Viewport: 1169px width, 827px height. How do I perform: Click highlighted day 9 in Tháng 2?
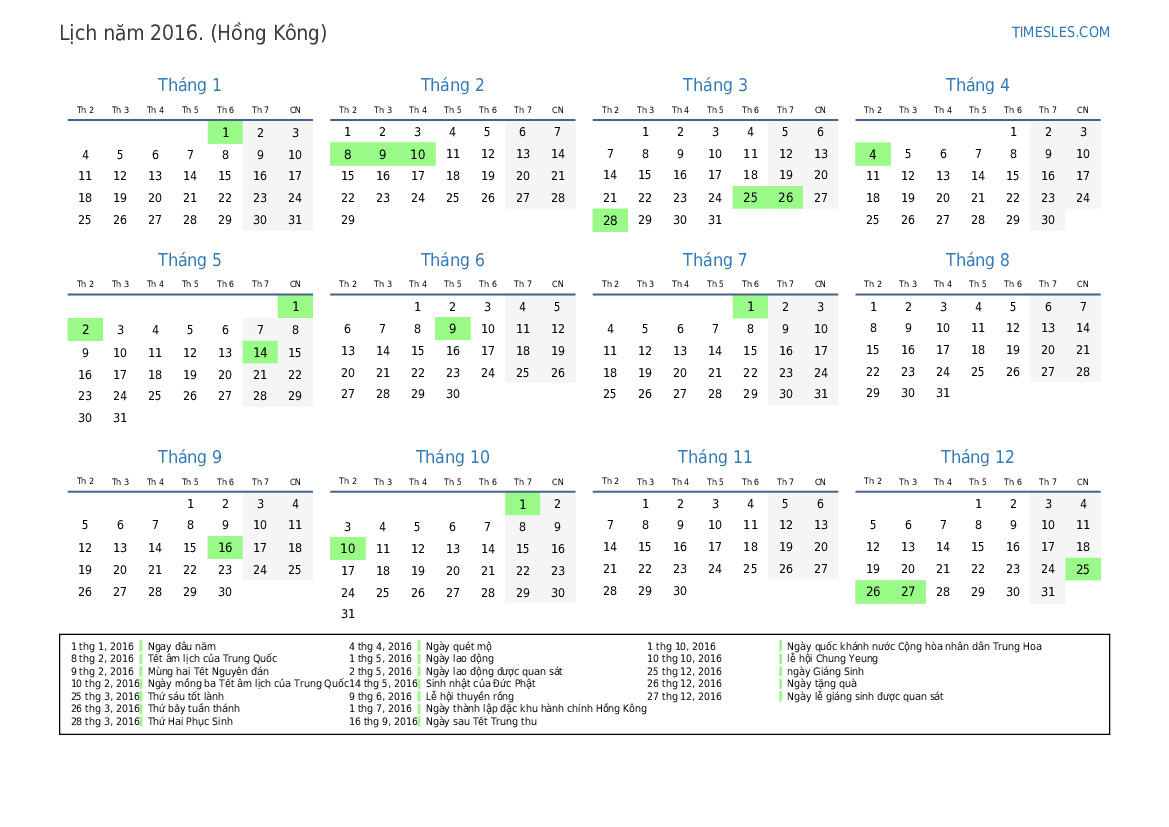tap(382, 154)
